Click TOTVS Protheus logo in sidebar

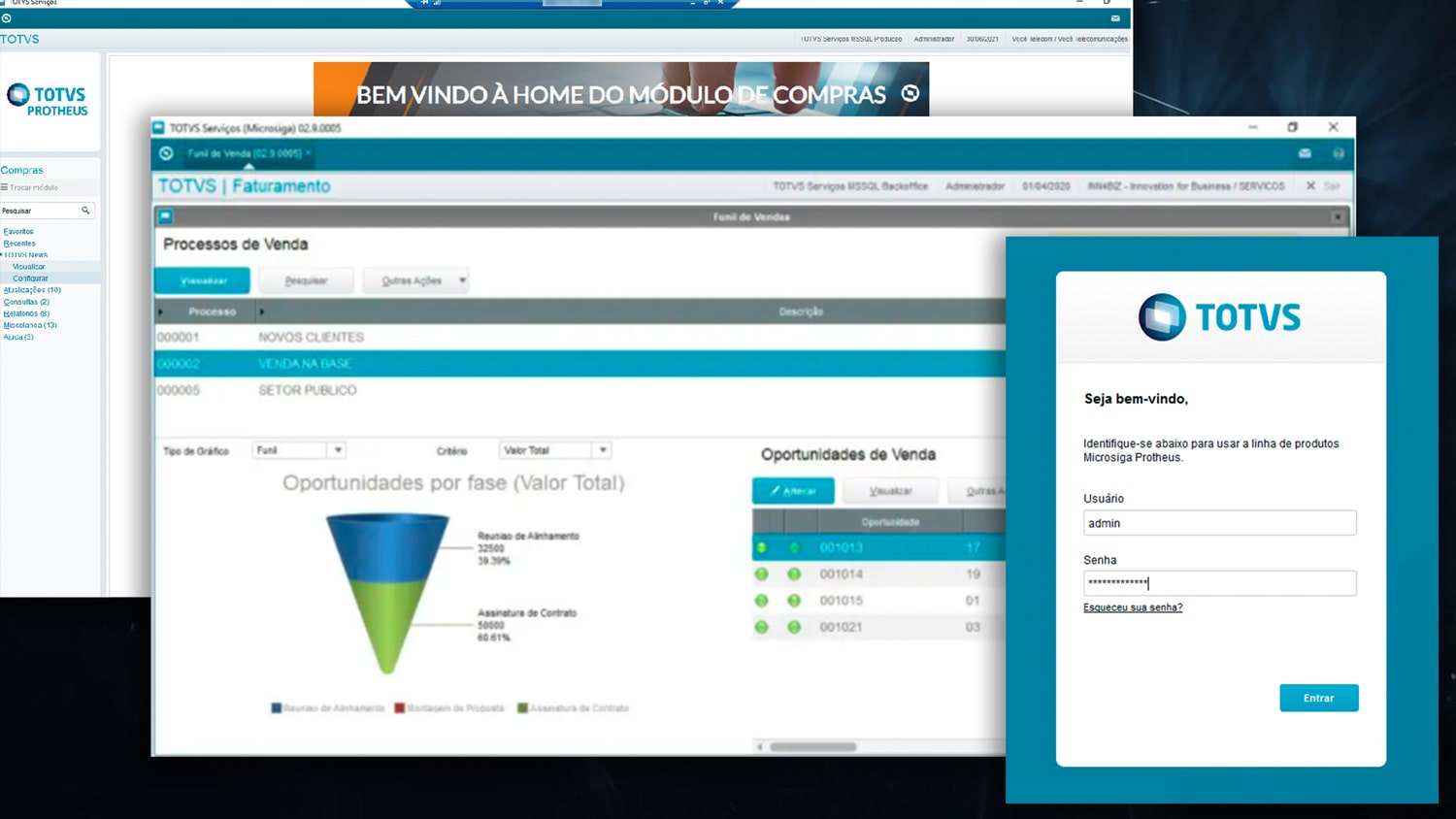[x=48, y=101]
